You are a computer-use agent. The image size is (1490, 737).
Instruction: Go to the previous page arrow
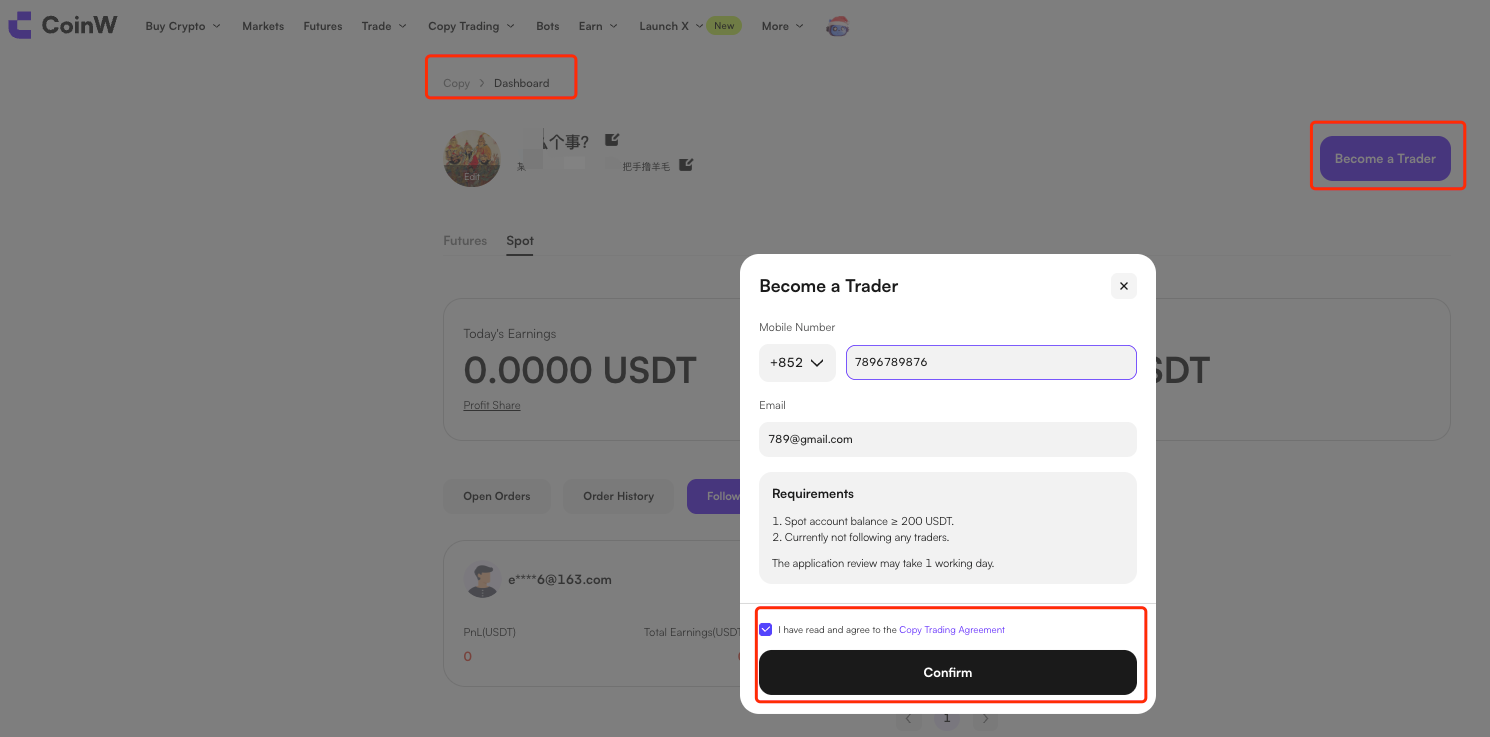click(x=908, y=718)
